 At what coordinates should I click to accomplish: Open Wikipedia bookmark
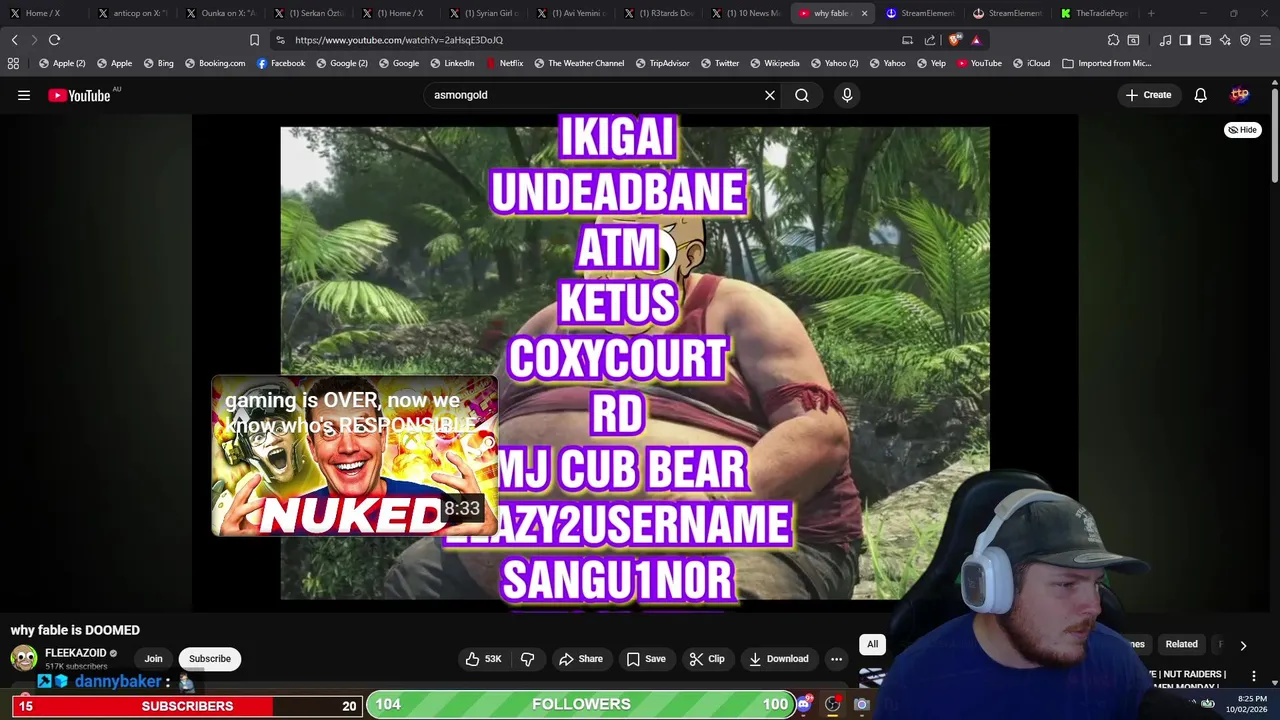pos(774,63)
